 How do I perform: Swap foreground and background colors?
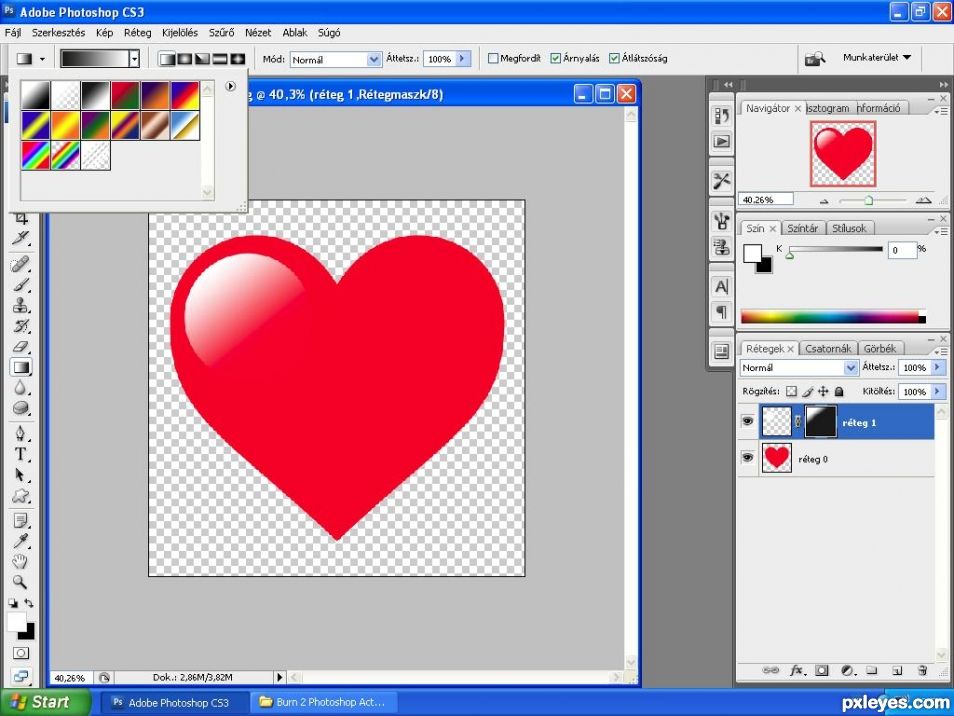tap(29, 603)
